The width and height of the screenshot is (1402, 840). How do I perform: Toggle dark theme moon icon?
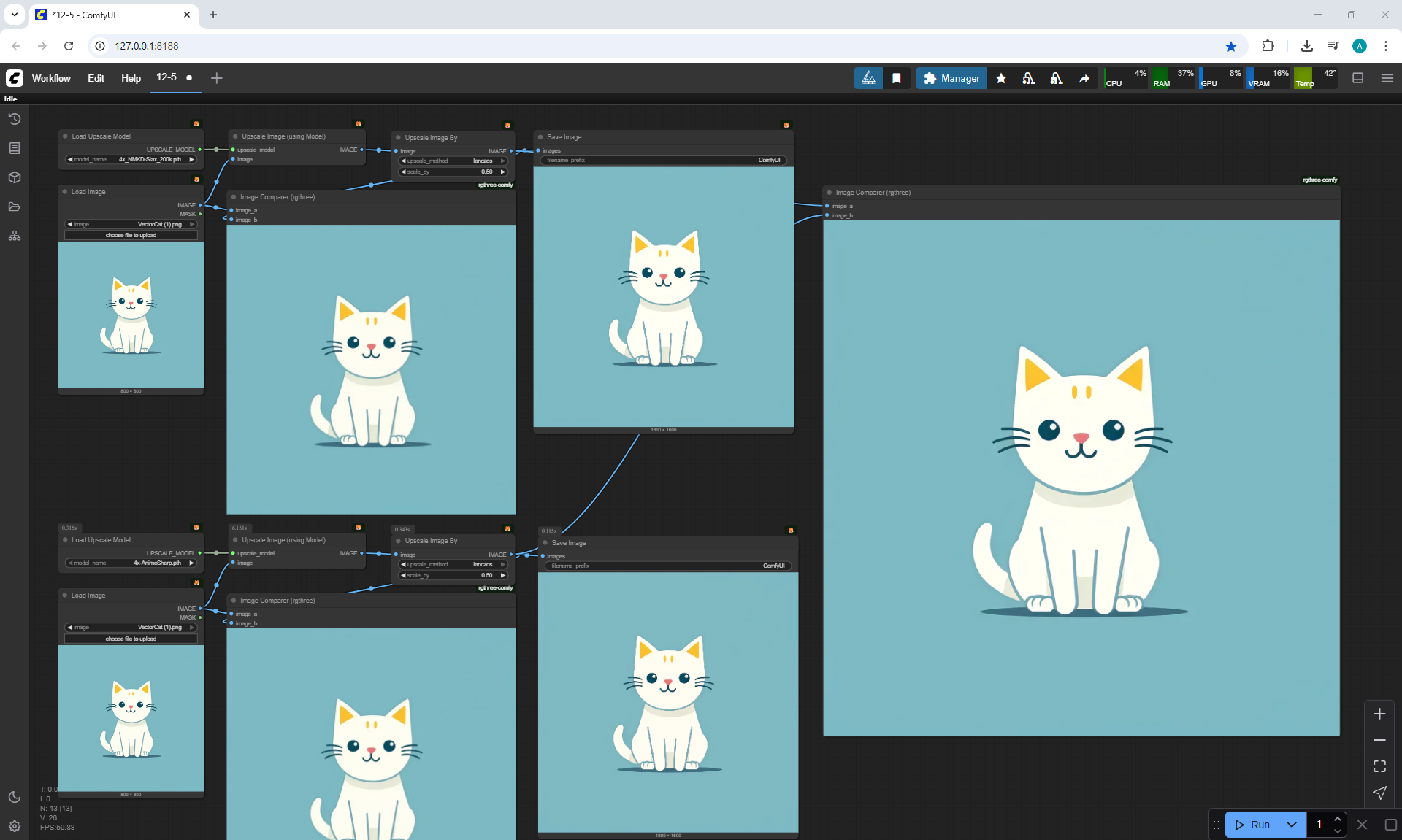15,797
